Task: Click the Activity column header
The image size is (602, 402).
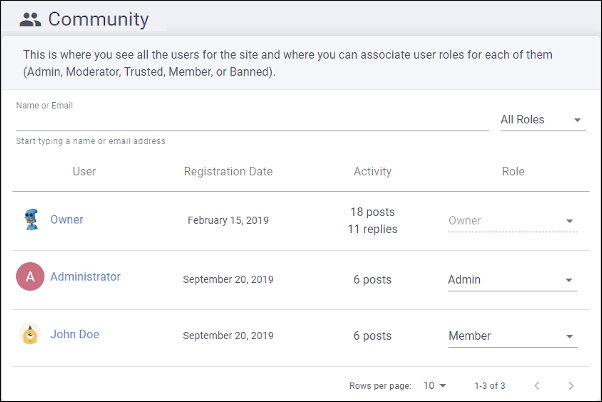Action: [x=372, y=171]
